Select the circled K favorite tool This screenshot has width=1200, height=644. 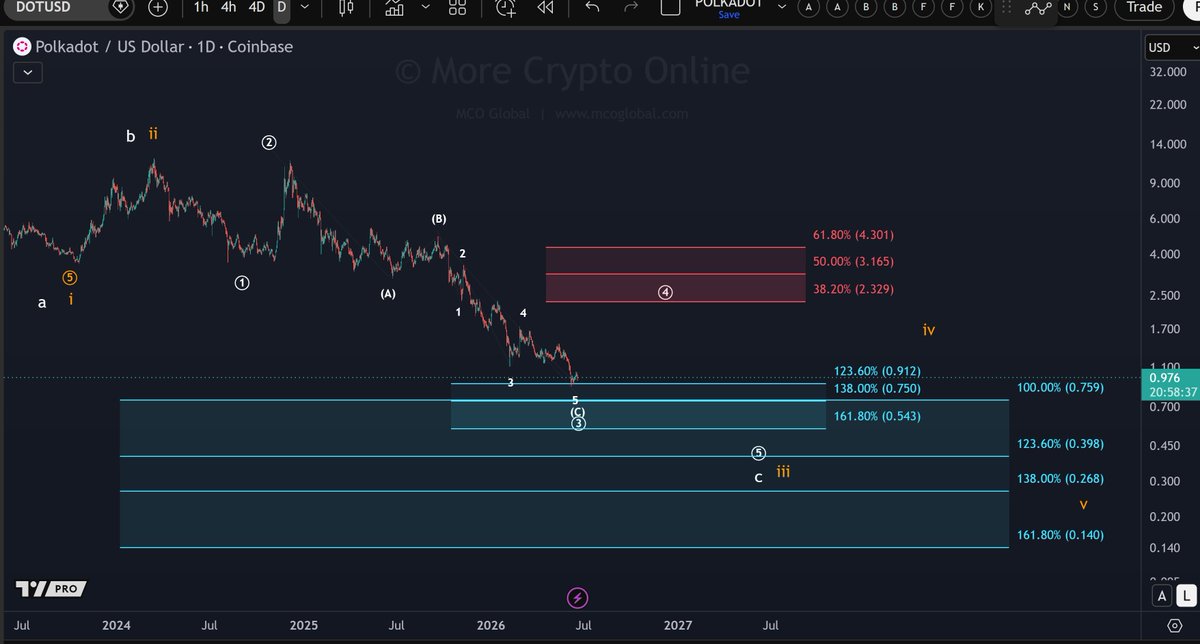(981, 7)
